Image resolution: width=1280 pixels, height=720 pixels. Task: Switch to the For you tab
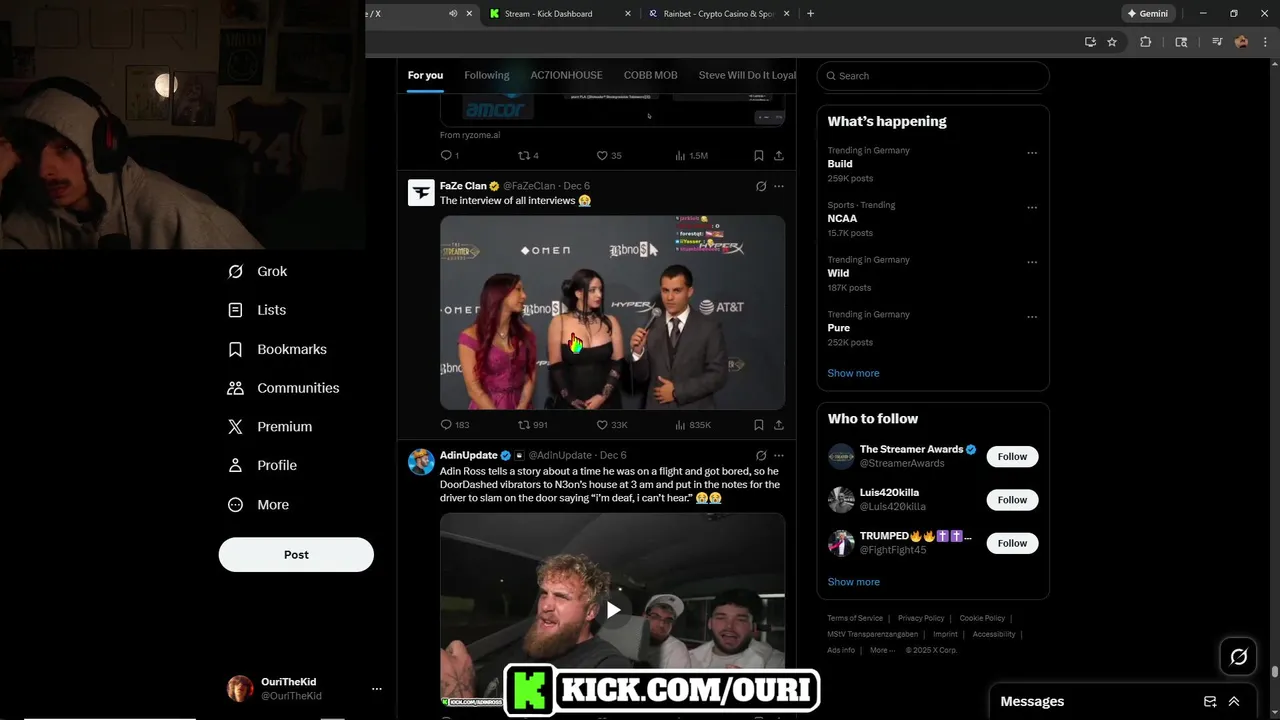[x=425, y=75]
